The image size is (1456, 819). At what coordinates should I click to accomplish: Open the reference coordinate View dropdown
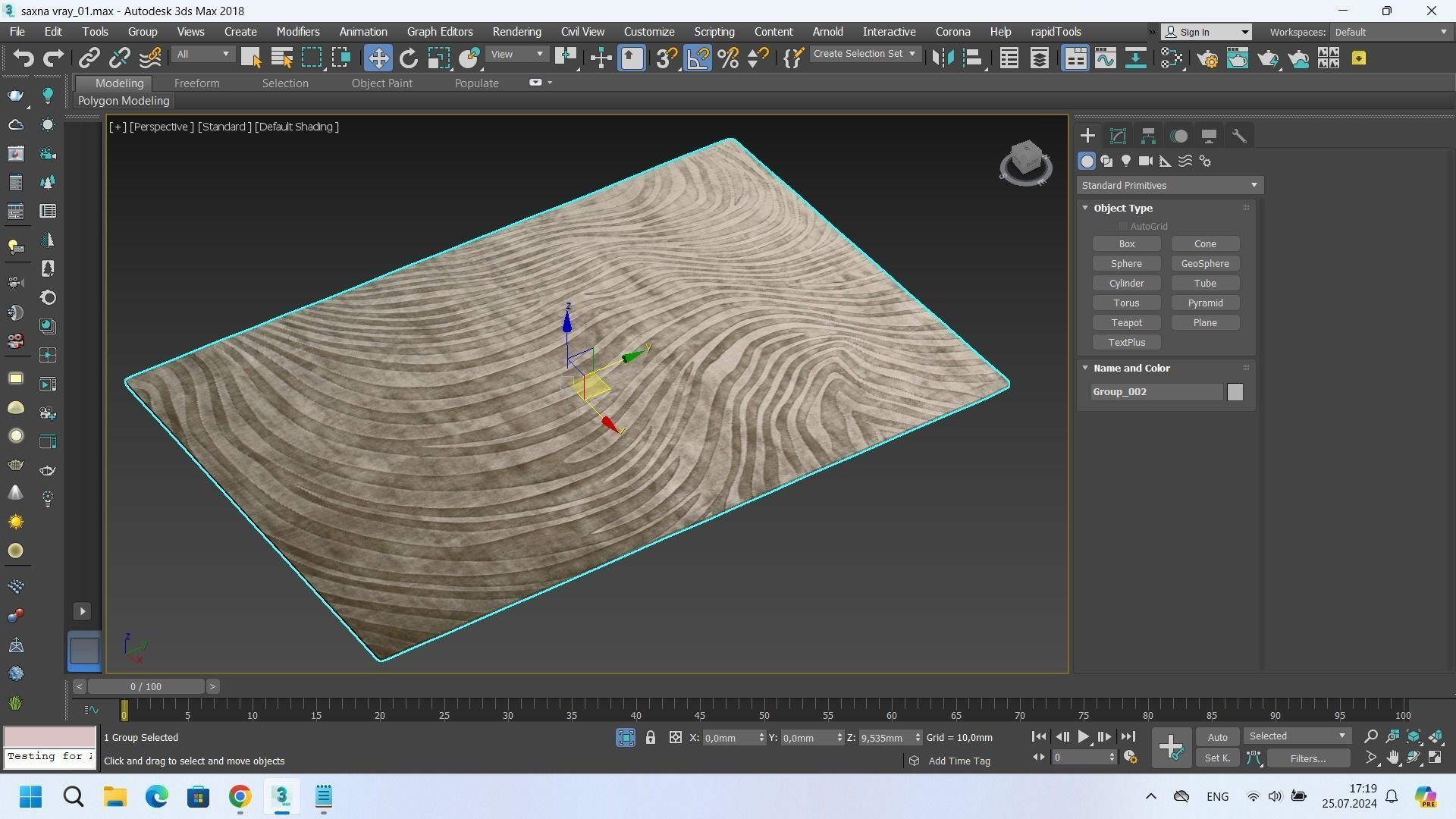pyautogui.click(x=517, y=55)
